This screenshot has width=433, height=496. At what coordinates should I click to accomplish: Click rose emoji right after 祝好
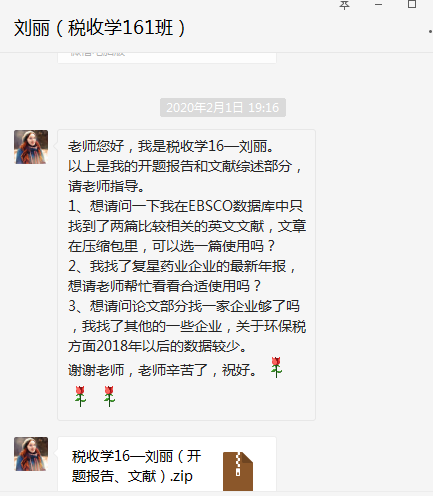click(x=276, y=367)
